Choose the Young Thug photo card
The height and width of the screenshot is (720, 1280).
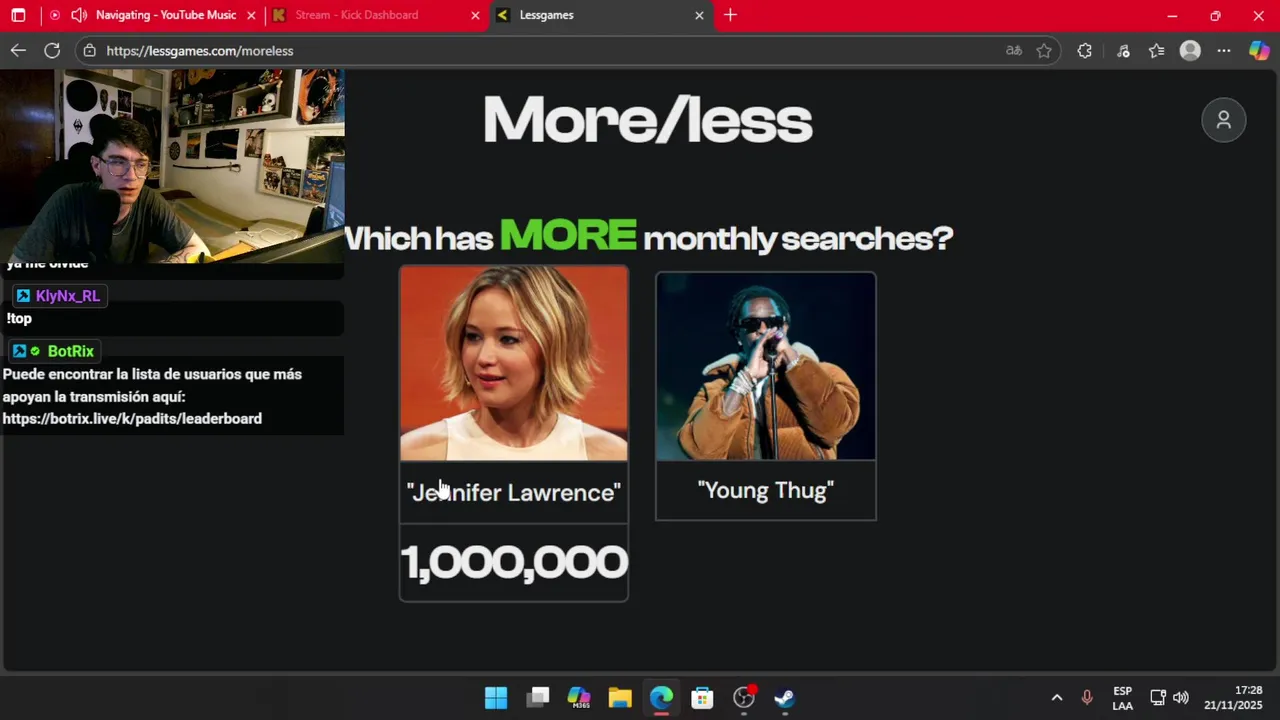coord(766,366)
